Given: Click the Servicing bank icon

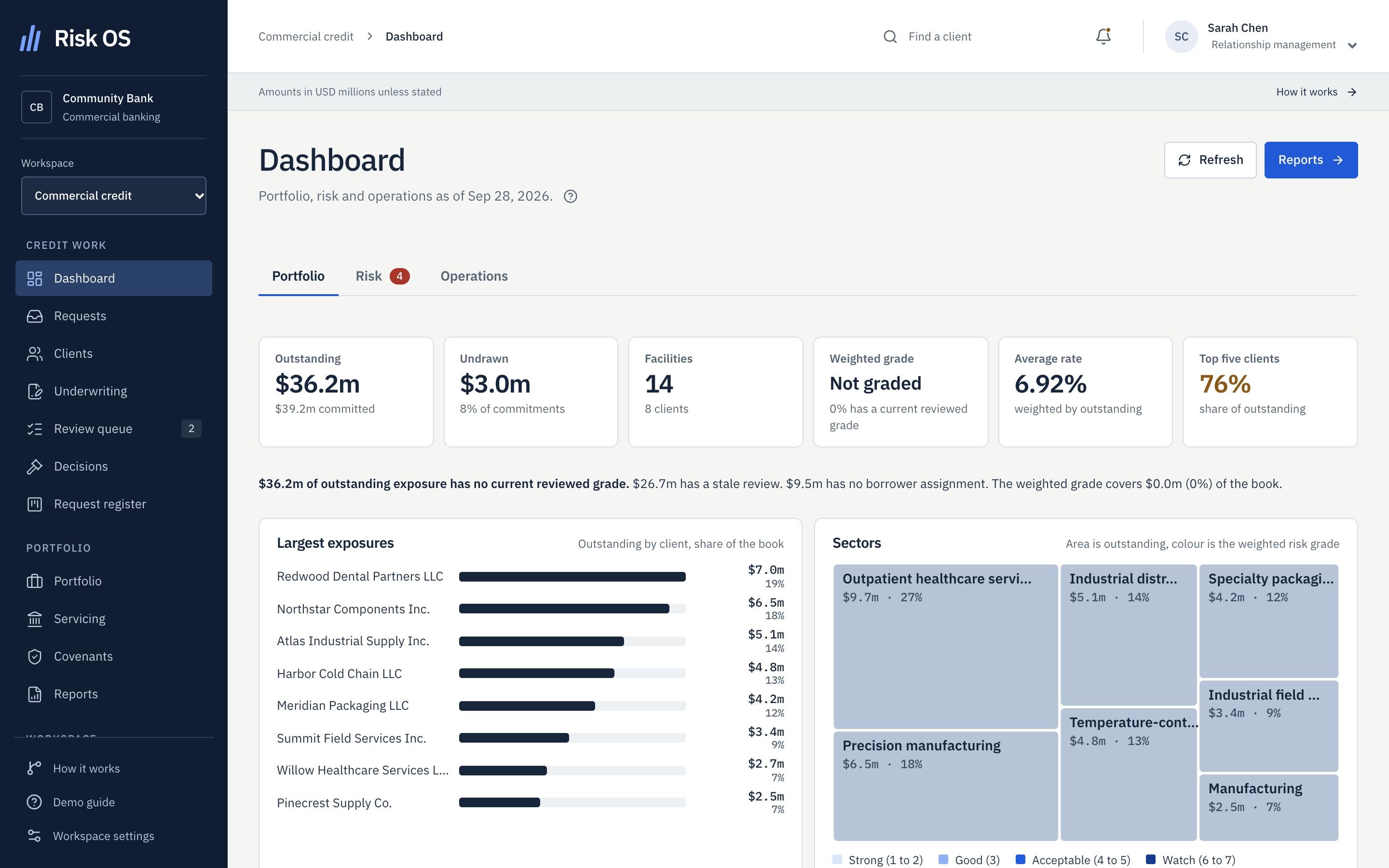Looking at the screenshot, I should point(35,619).
